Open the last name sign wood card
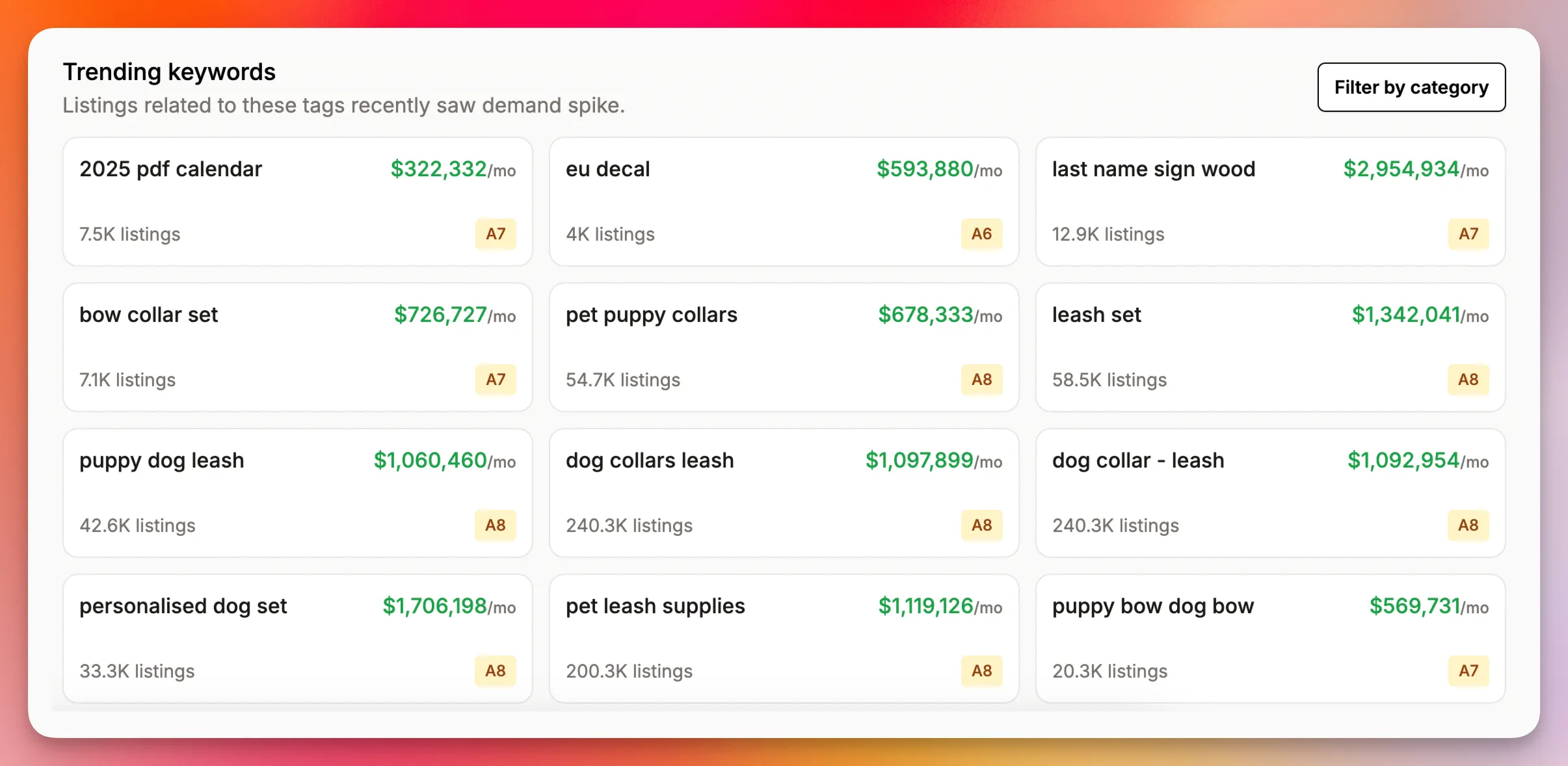1568x766 pixels. (1269, 202)
